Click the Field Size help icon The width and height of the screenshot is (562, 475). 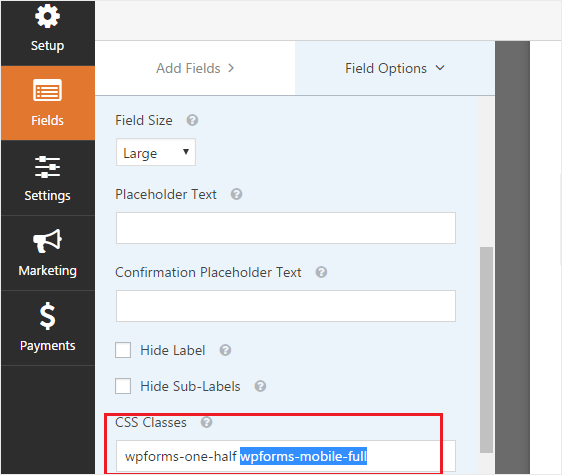click(192, 120)
